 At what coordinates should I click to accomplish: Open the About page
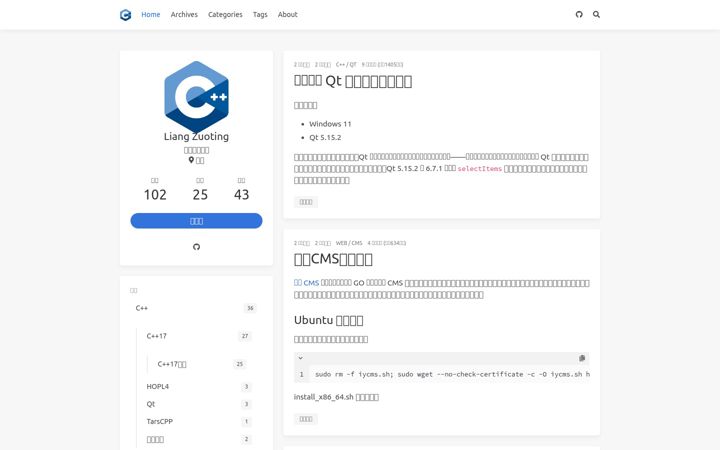(287, 15)
